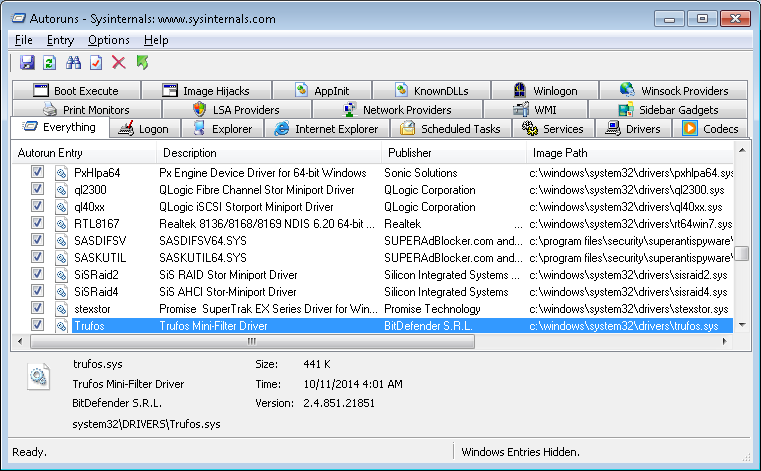Screen dimensions: 761x471
Task: Open the Sidebar Gadgets tab
Action: (x=668, y=110)
